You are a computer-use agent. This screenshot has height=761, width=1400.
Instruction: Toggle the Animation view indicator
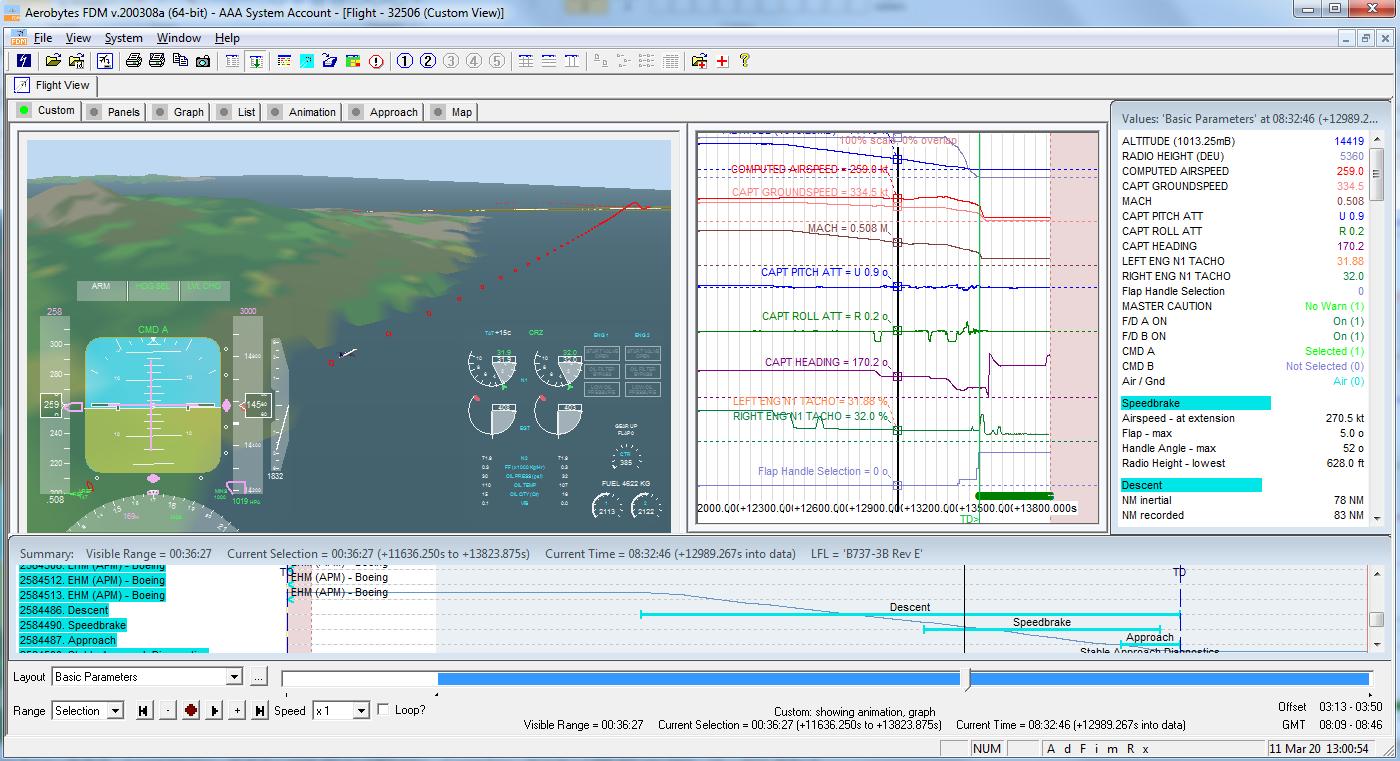point(275,112)
